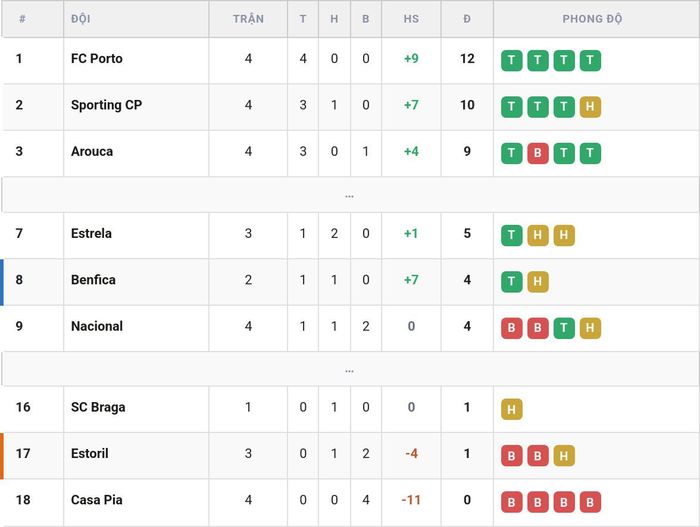Click Nacional's yellow H form badge
700x527 pixels.
click(x=590, y=328)
